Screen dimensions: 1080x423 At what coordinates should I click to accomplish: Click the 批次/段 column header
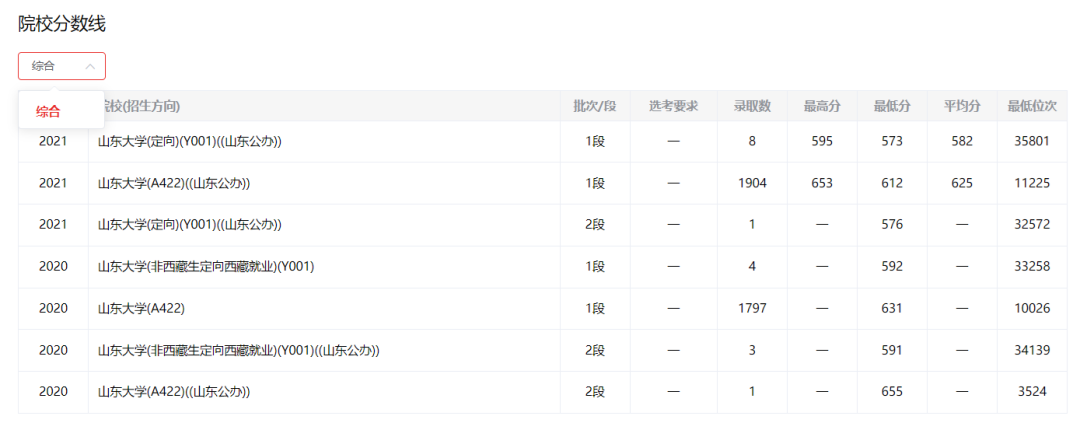point(594,106)
